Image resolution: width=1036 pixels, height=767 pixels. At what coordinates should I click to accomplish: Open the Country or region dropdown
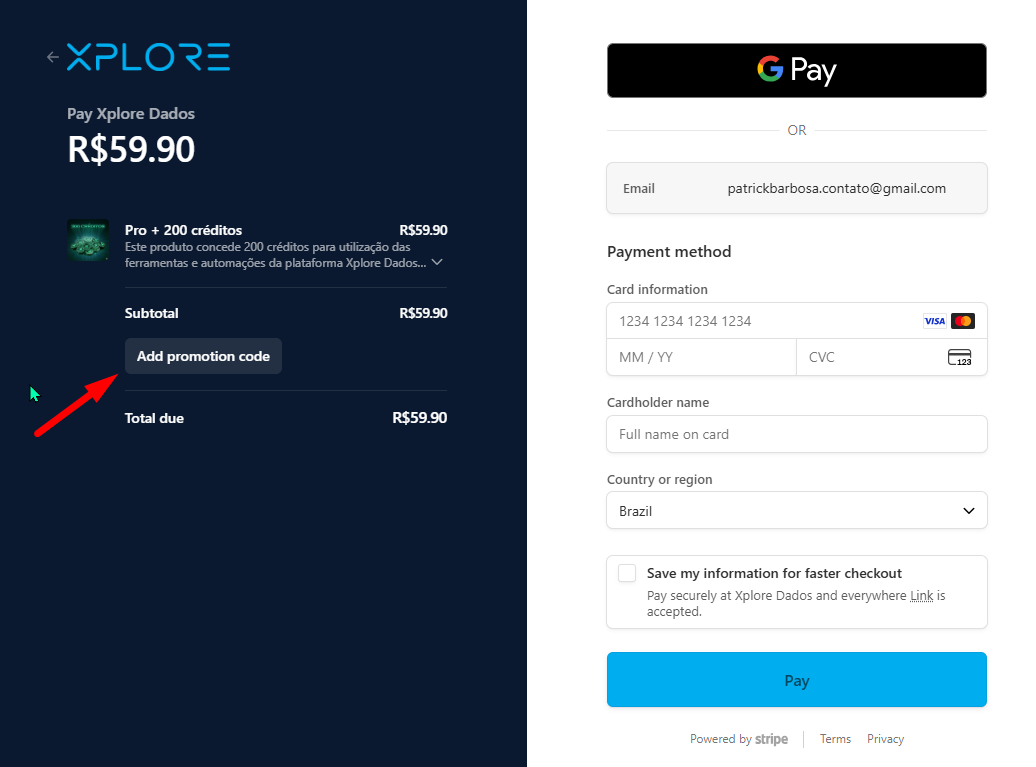point(796,510)
